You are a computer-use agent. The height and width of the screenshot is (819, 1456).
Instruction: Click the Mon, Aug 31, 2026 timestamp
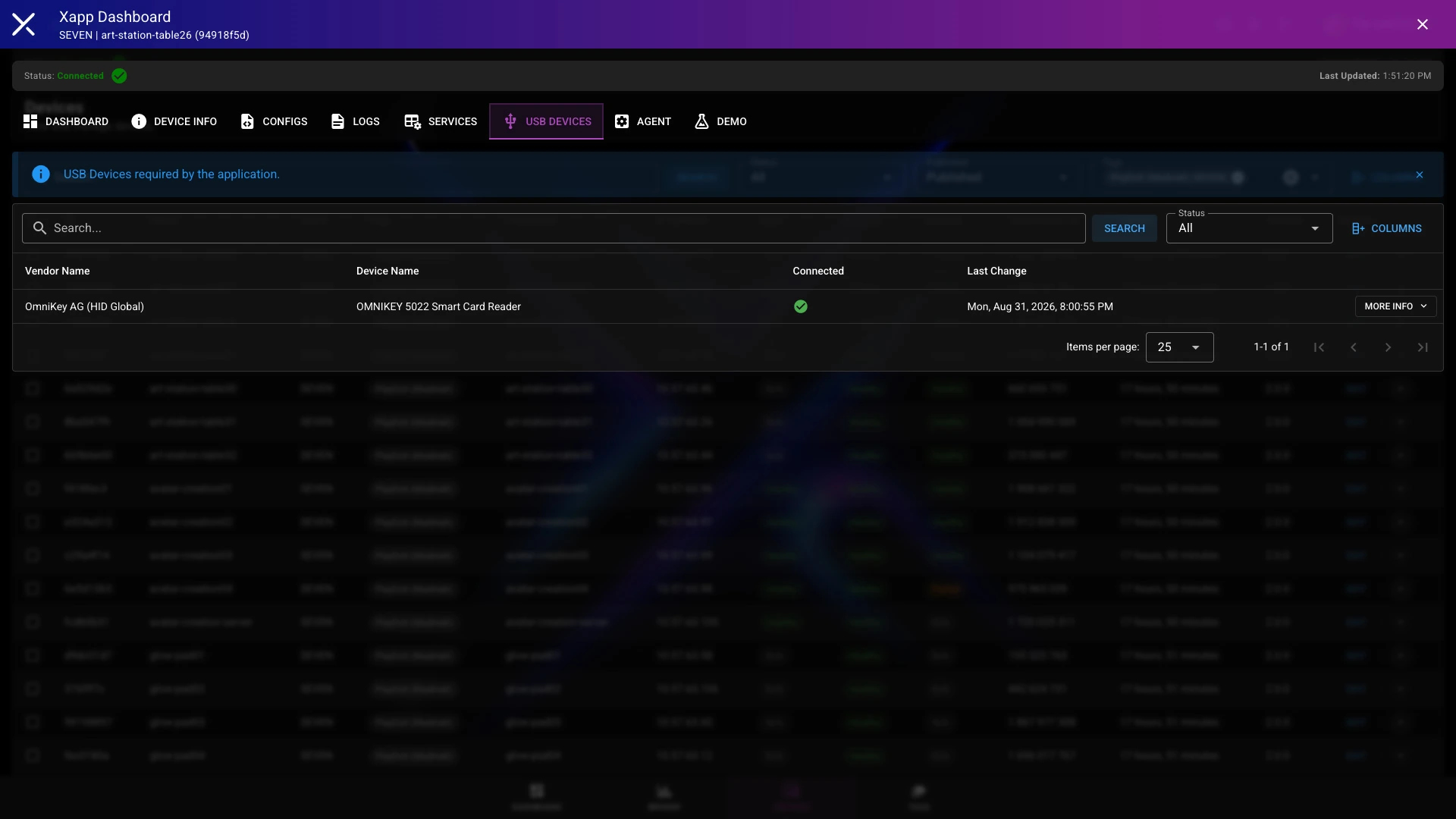pyautogui.click(x=1040, y=306)
